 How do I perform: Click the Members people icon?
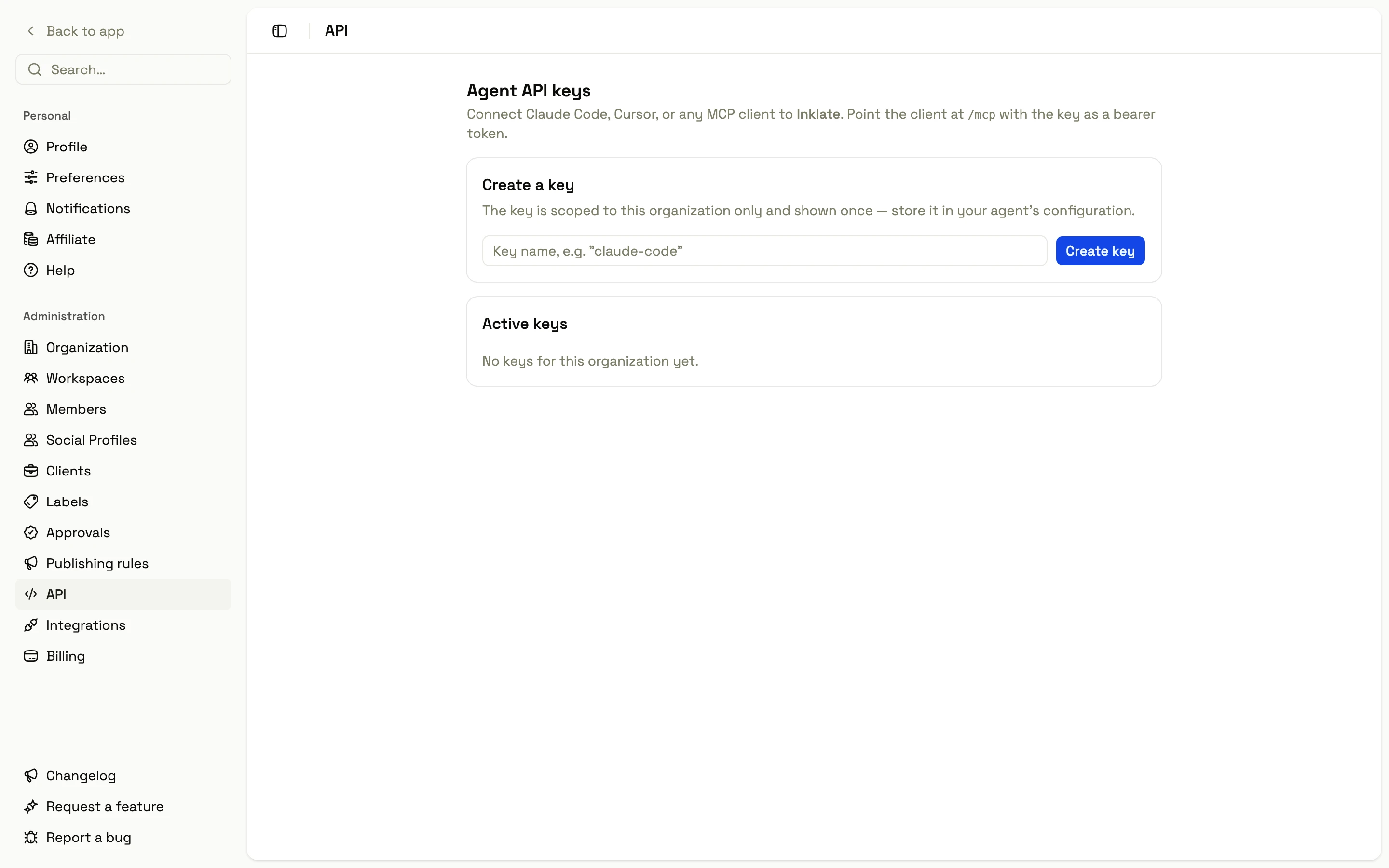(31, 409)
